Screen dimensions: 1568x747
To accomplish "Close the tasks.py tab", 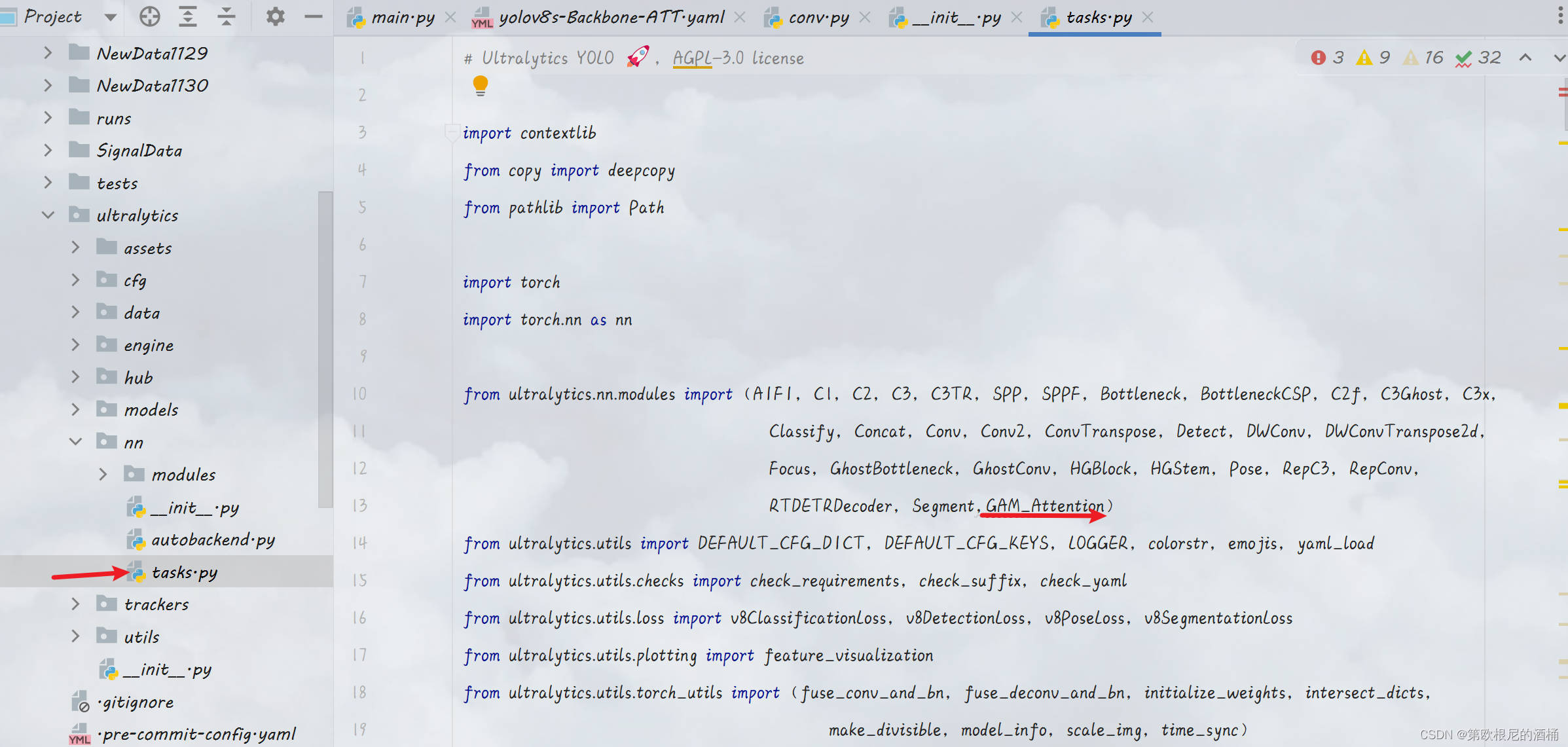I will (x=1148, y=18).
